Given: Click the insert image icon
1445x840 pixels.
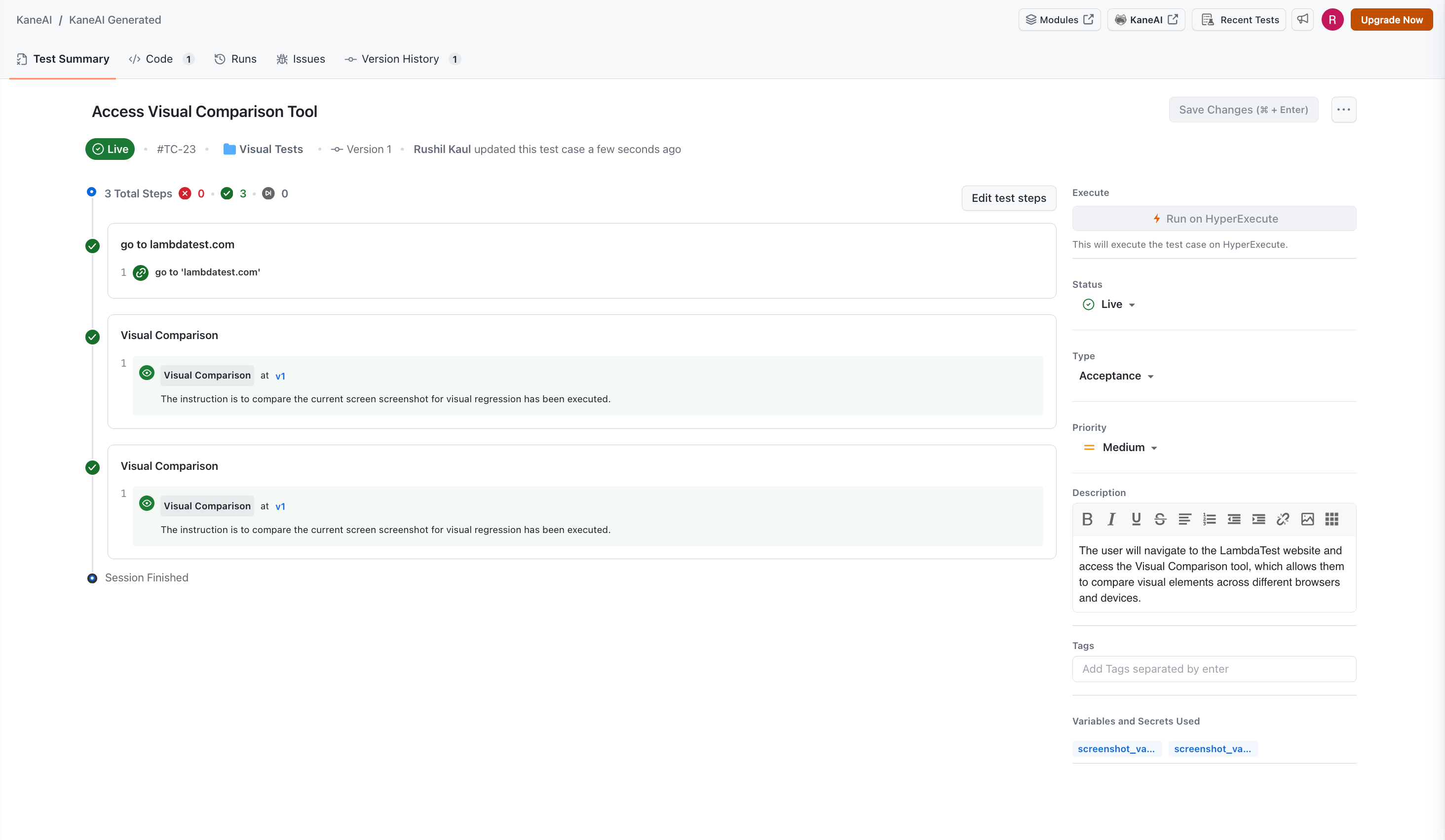Looking at the screenshot, I should point(1307,519).
